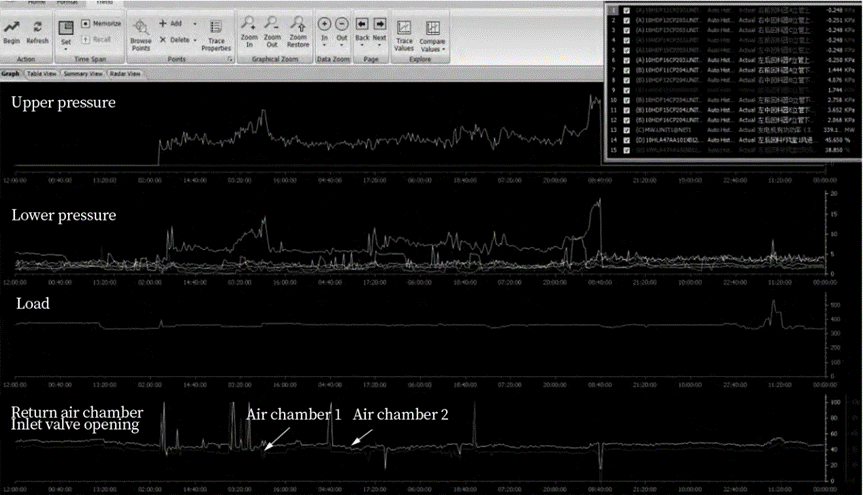
Task: Uncheck legend row 2 trace checkbox
Action: pyautogui.click(x=626, y=20)
